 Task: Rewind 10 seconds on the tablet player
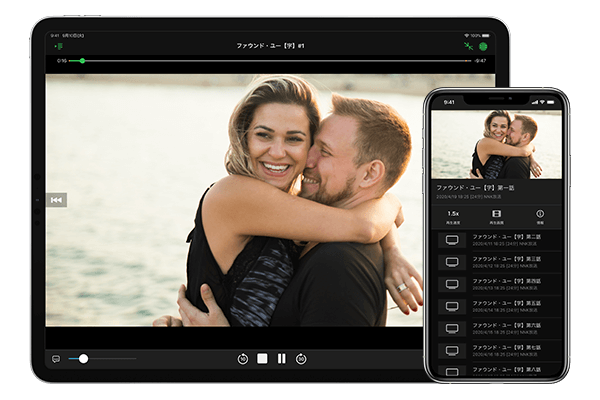click(x=242, y=358)
